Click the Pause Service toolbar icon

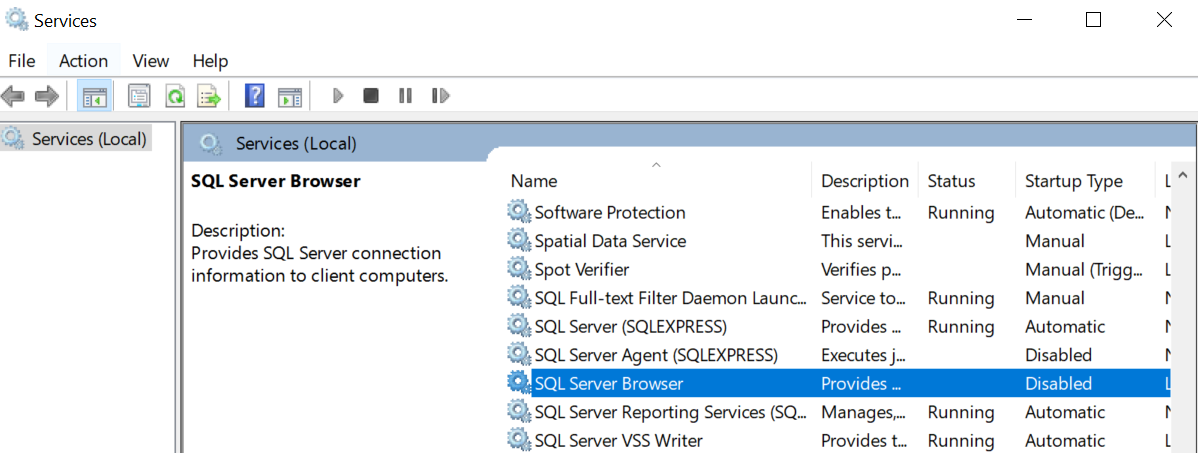click(405, 96)
